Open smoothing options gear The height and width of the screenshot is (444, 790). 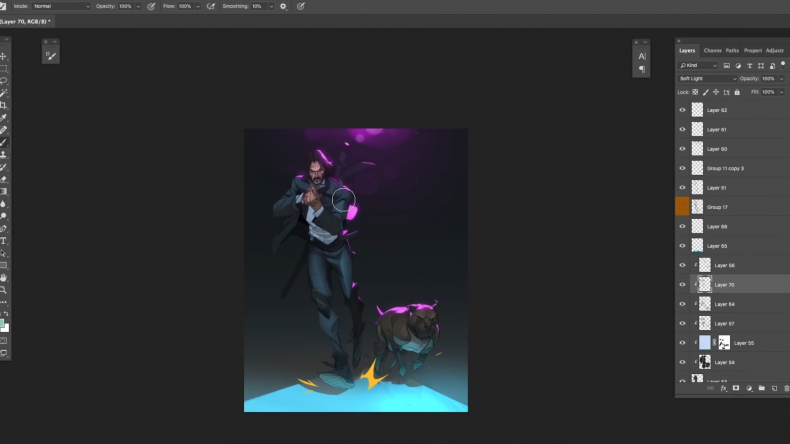[x=283, y=7]
